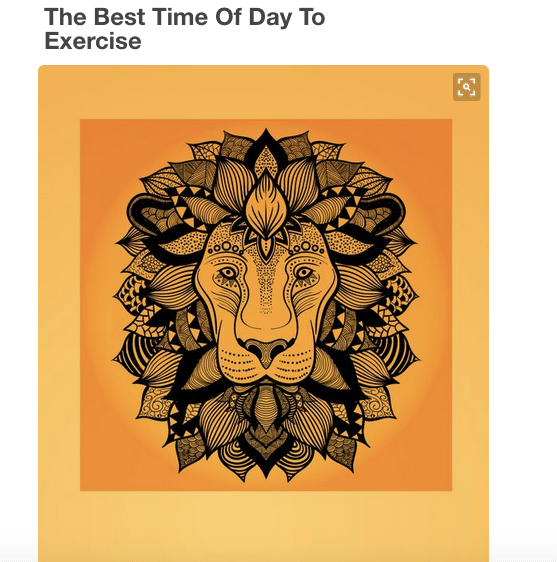The width and height of the screenshot is (557, 562).
Task: Click the lion's whisker dots on left muzzle
Action: pos(237,364)
